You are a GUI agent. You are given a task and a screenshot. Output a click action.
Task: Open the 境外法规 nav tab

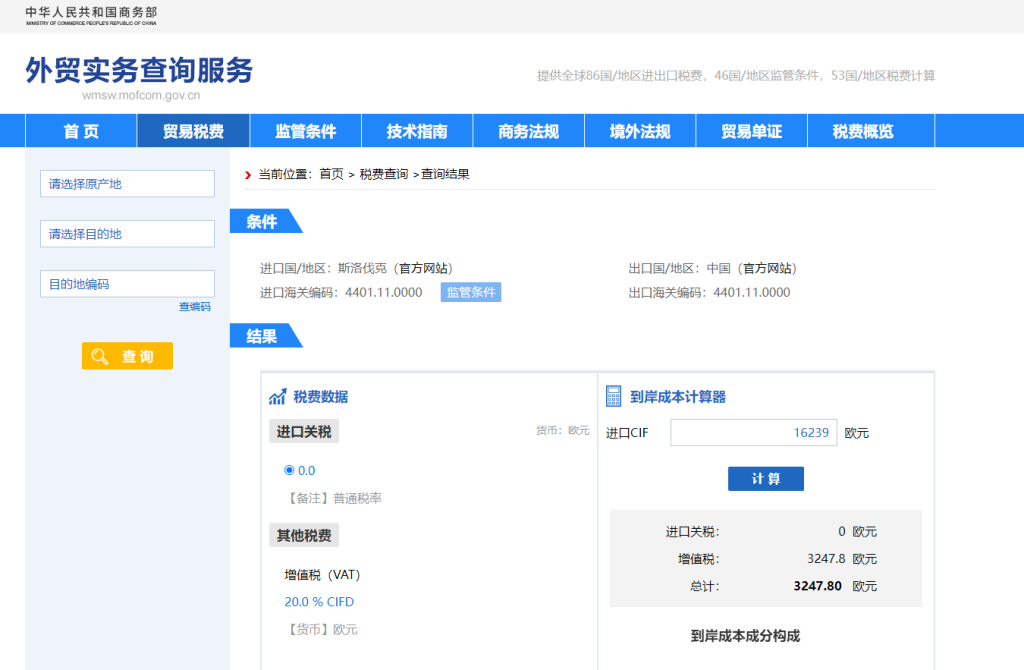(x=640, y=131)
